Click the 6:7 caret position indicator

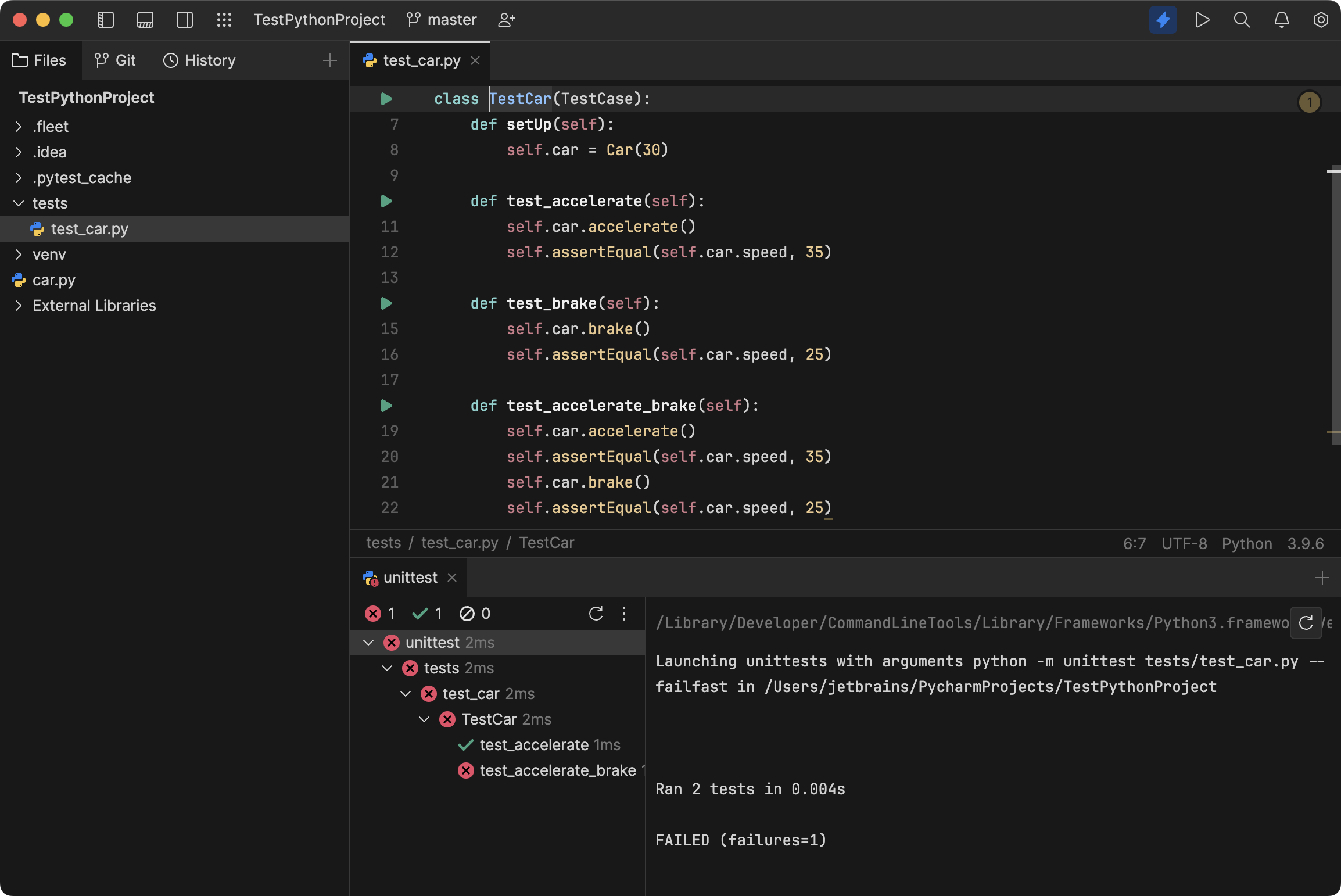coord(1134,543)
